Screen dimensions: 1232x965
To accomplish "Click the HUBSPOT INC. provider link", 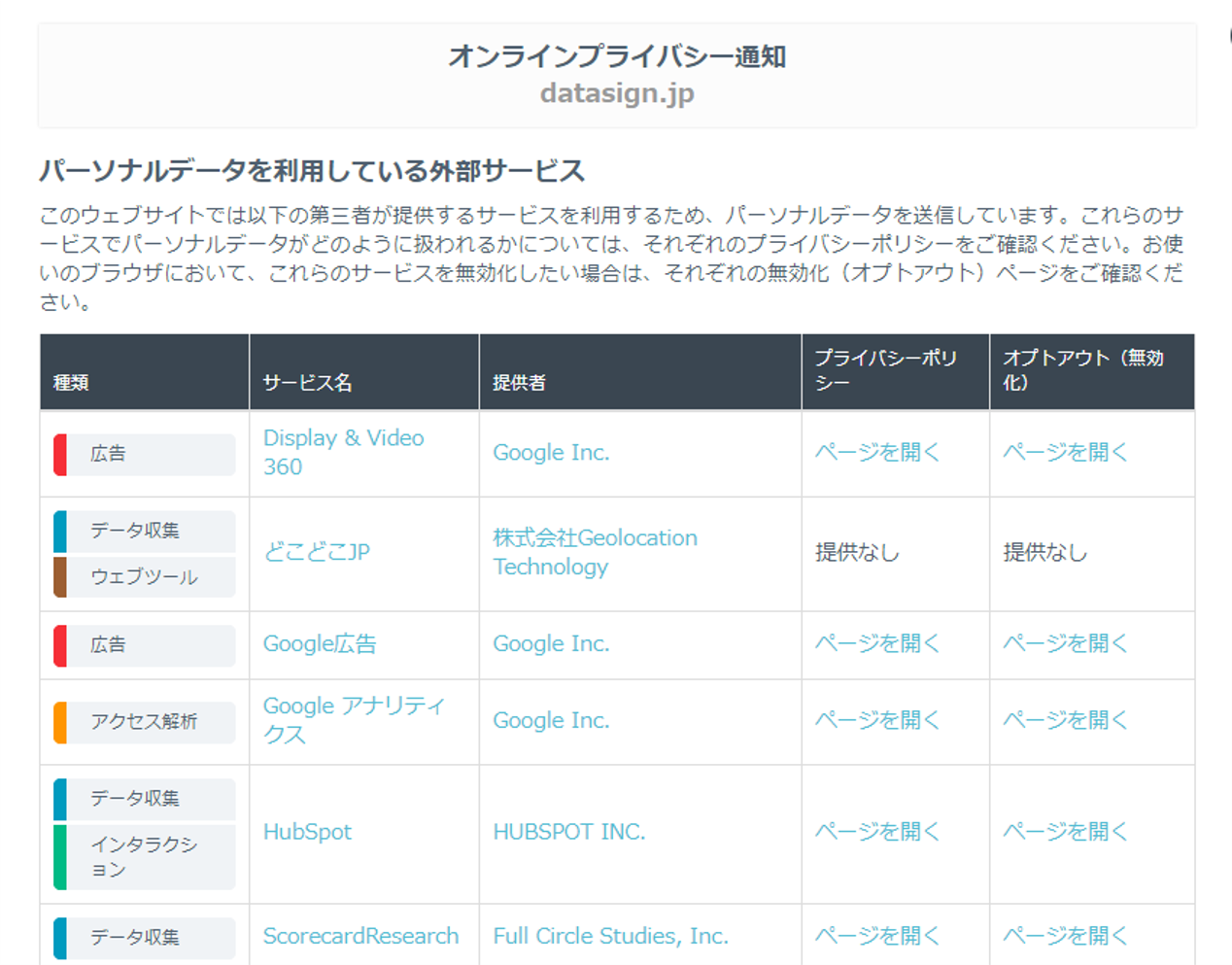I will point(568,832).
